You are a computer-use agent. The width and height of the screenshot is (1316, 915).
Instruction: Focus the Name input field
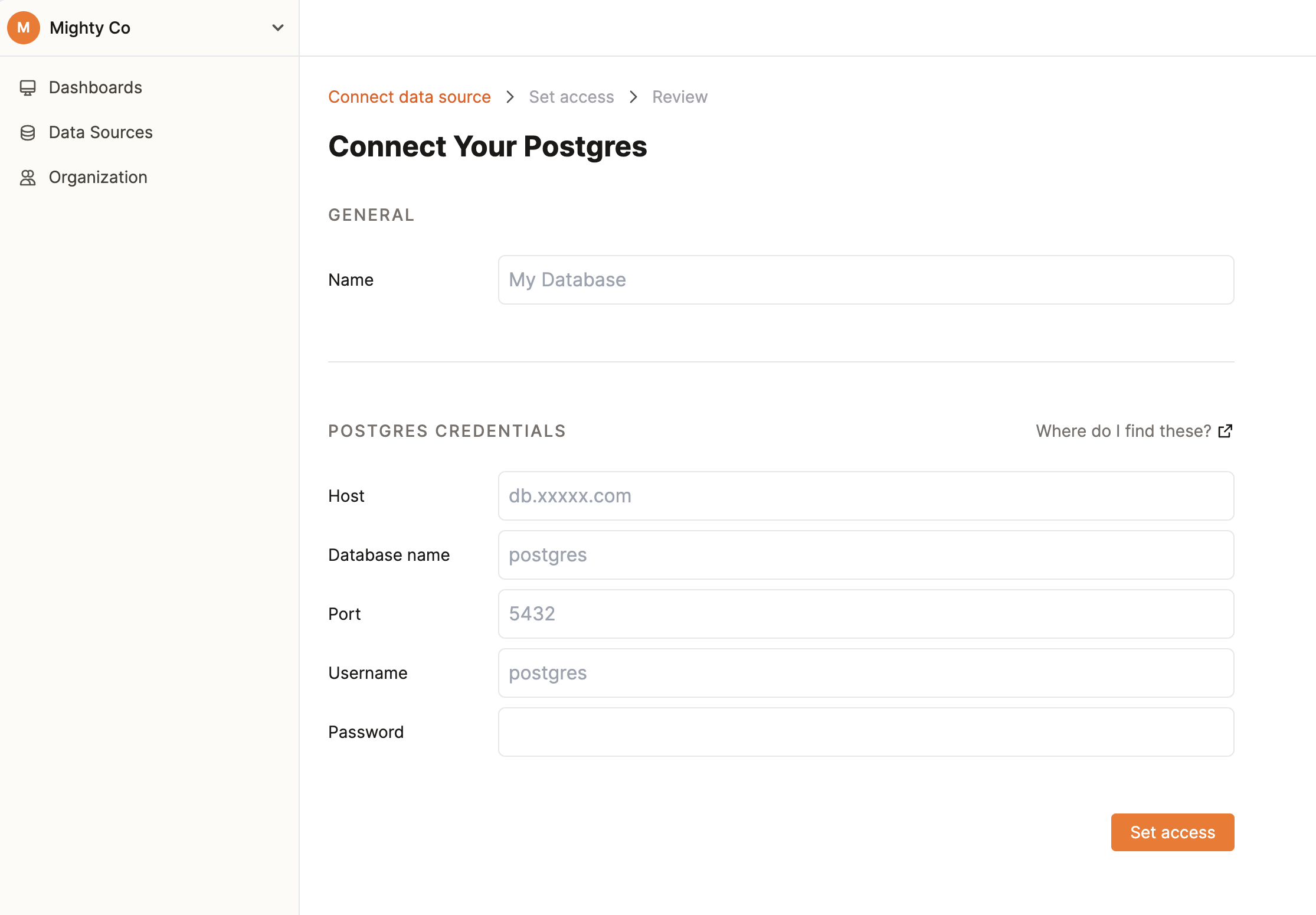866,280
